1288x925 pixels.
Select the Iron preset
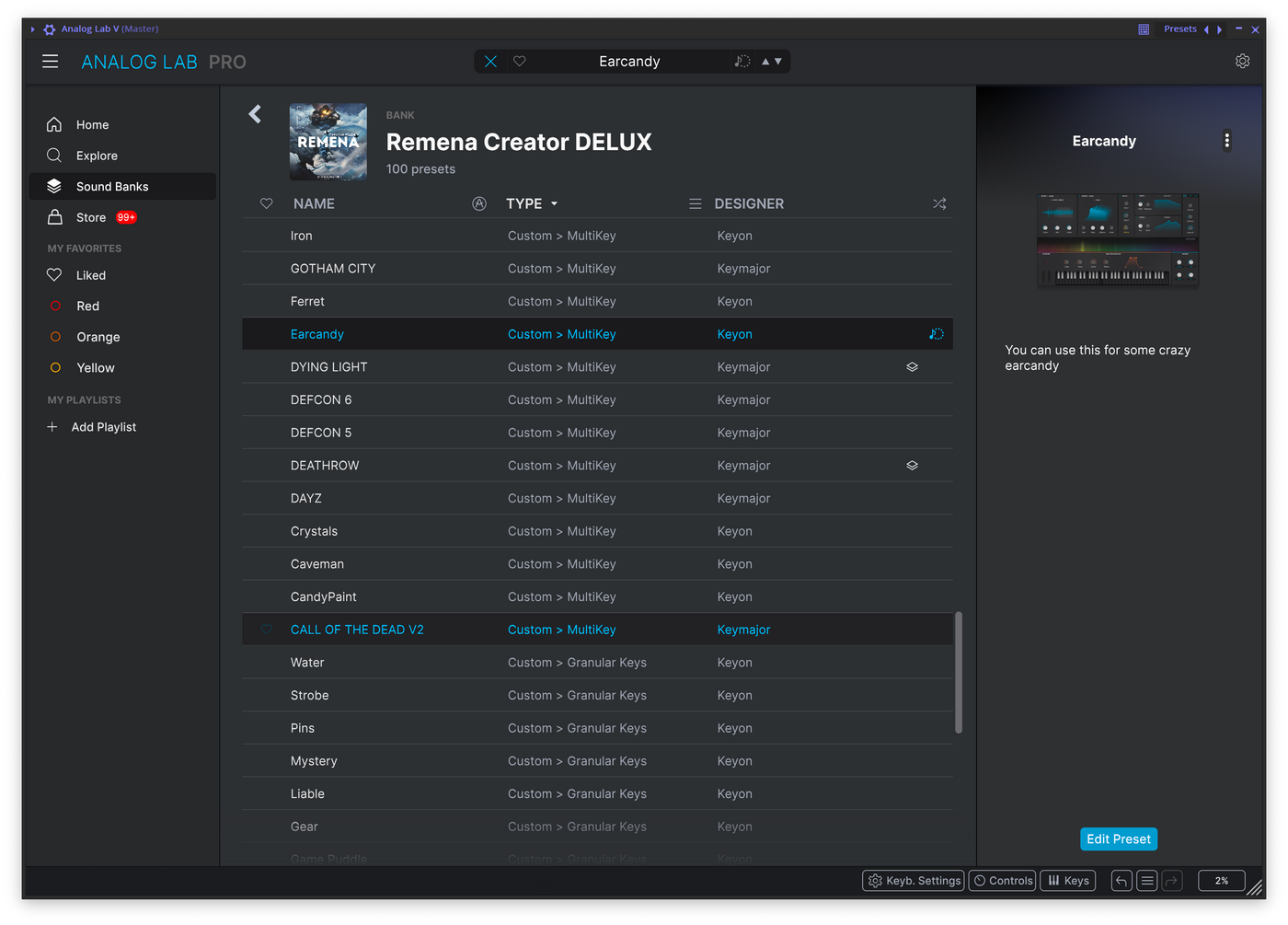coord(598,236)
